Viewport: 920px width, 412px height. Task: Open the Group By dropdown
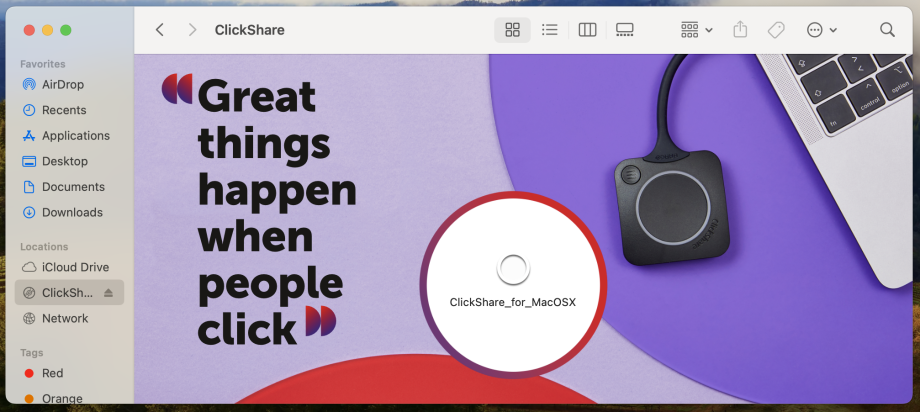[x=696, y=30]
